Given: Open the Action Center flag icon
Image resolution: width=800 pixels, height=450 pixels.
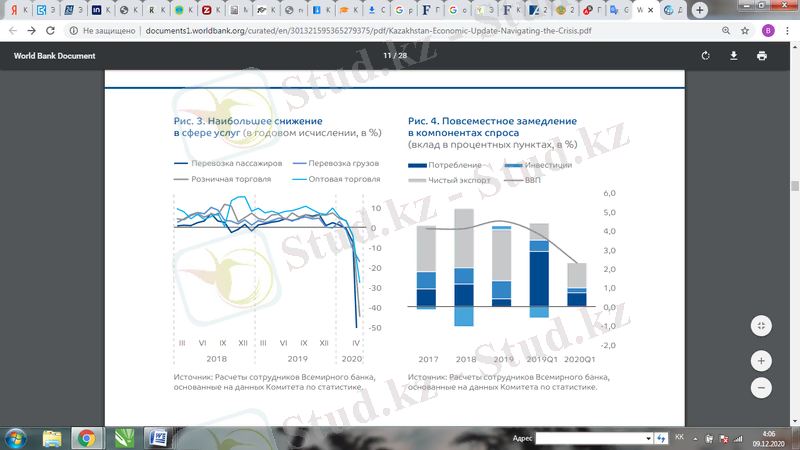Looking at the screenshot, I should coord(723,438).
